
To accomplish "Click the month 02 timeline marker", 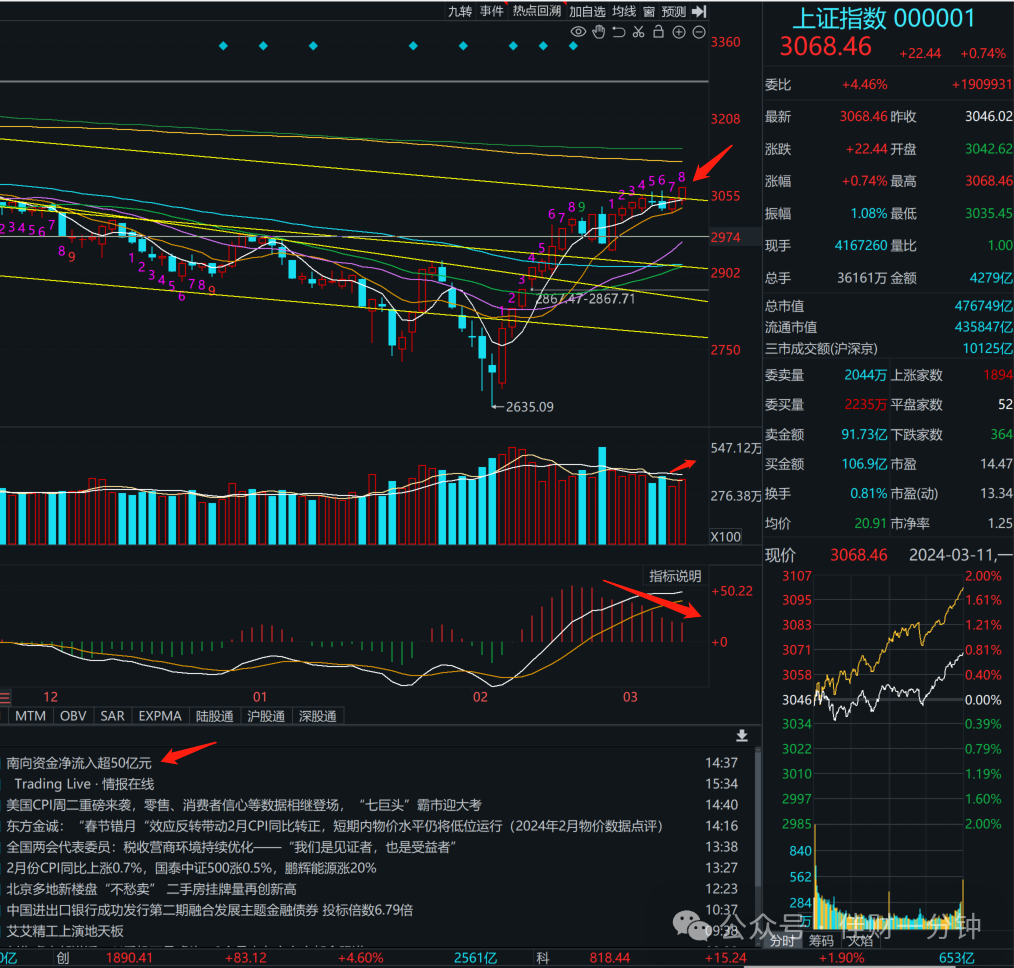I will click(480, 697).
